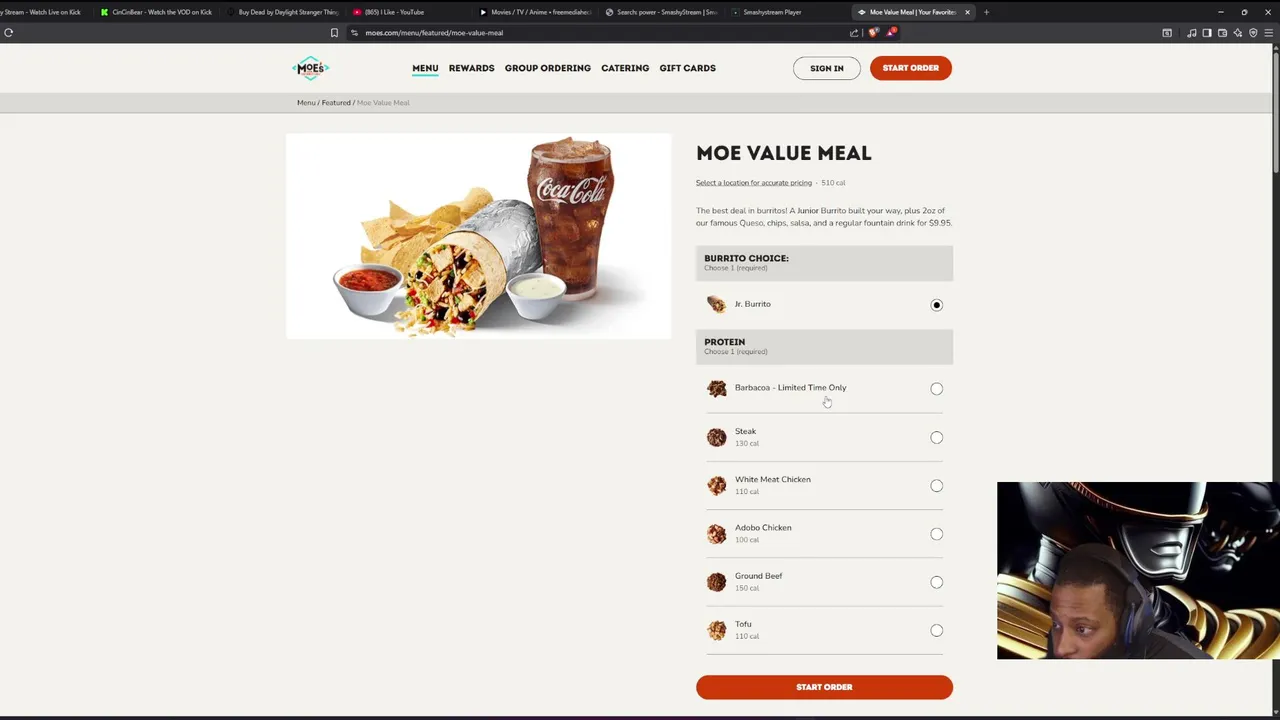The width and height of the screenshot is (1280, 720).
Task: Click Select a location for accurate pricing
Action: (x=753, y=183)
